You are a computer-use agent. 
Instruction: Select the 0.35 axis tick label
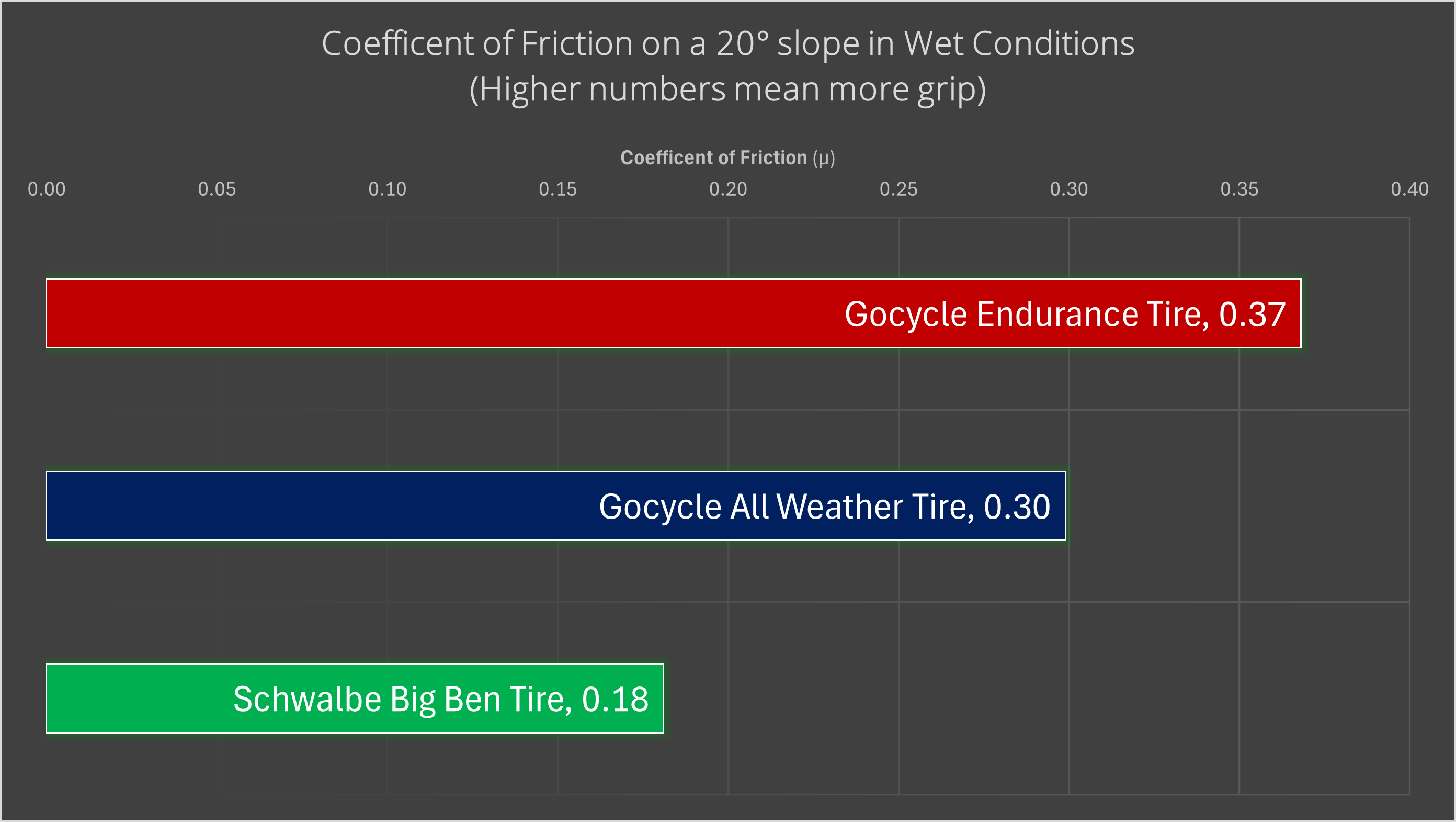click(1239, 189)
